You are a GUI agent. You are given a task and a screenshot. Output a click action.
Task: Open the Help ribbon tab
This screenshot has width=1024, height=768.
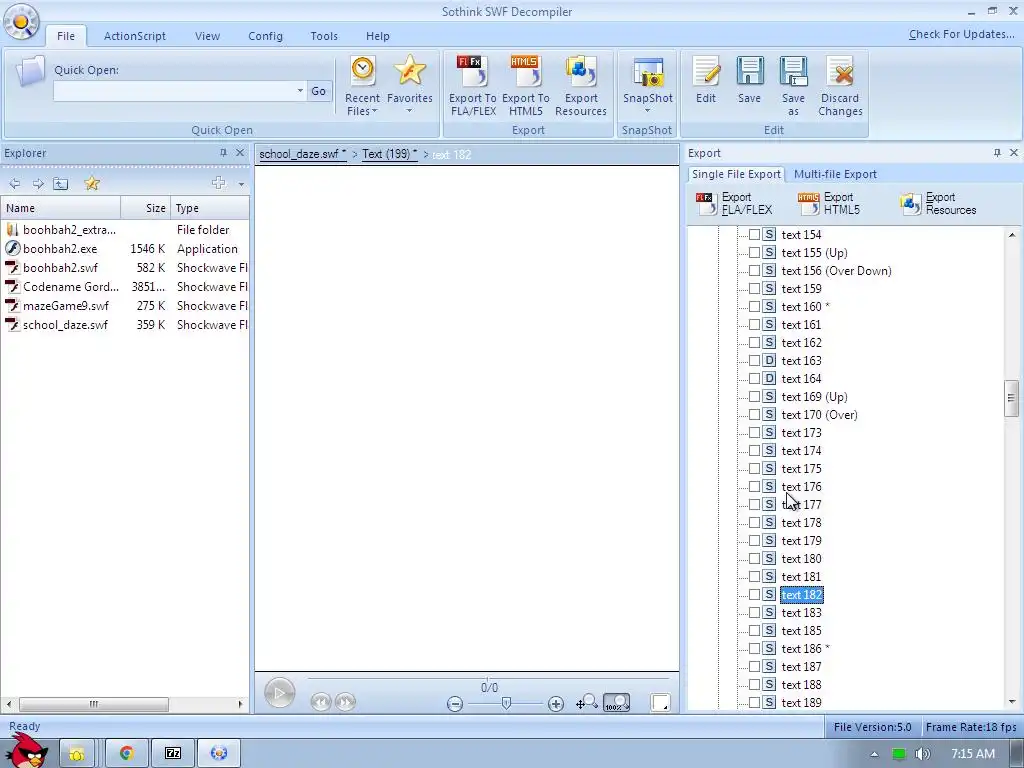pyautogui.click(x=377, y=36)
